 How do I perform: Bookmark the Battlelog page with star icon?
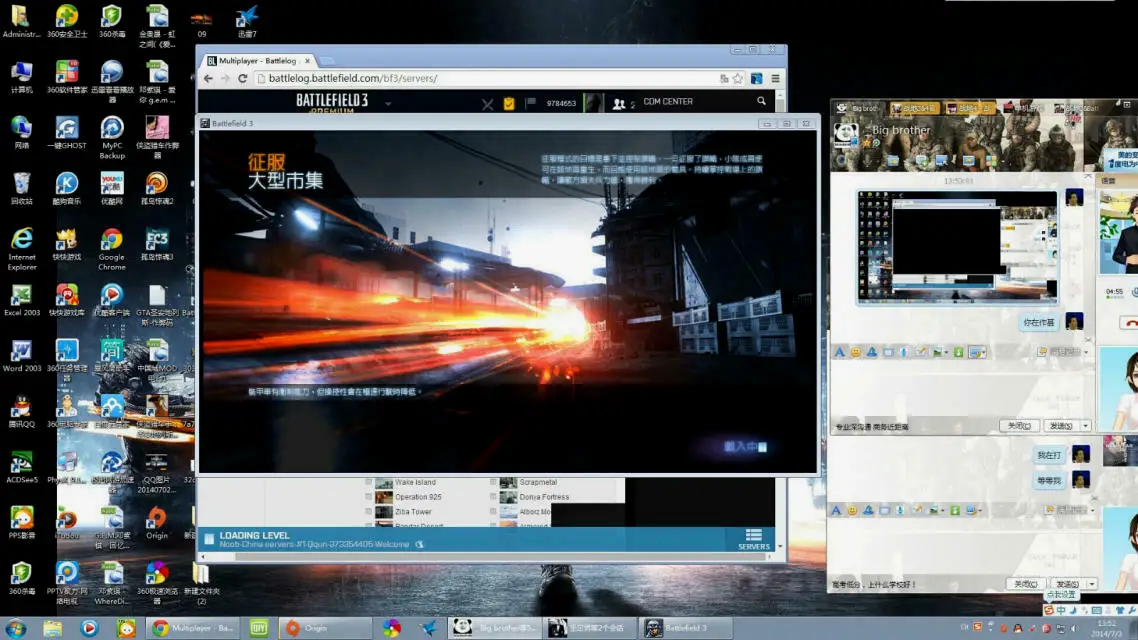738,78
